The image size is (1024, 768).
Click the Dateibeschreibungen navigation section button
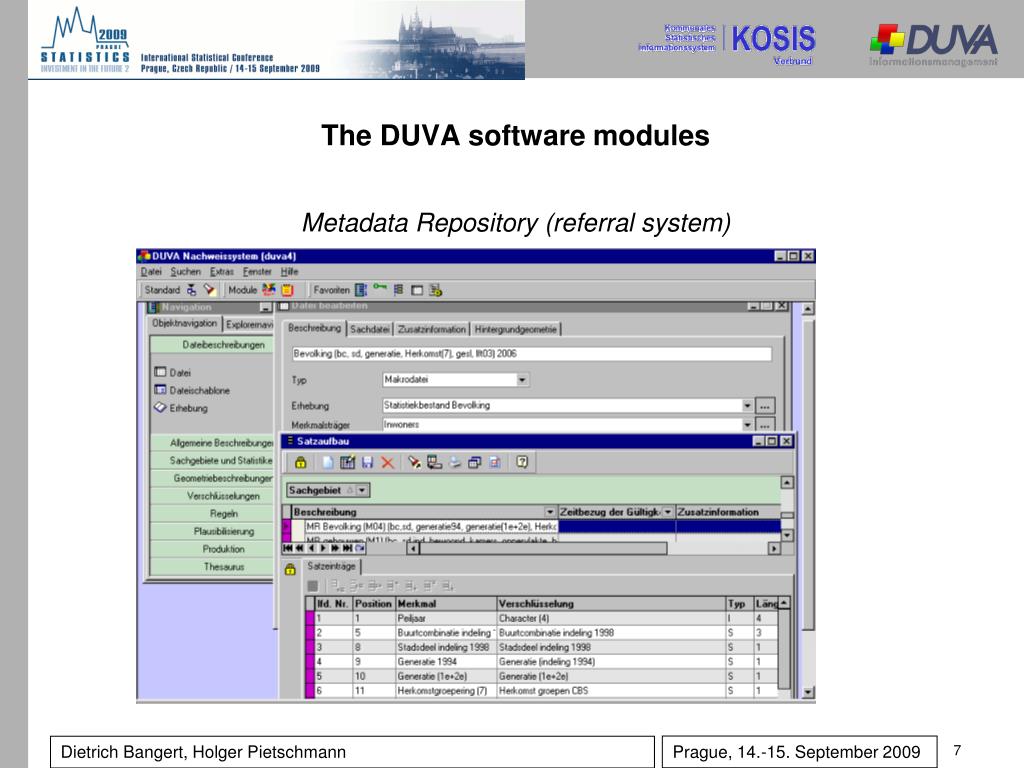point(211,344)
